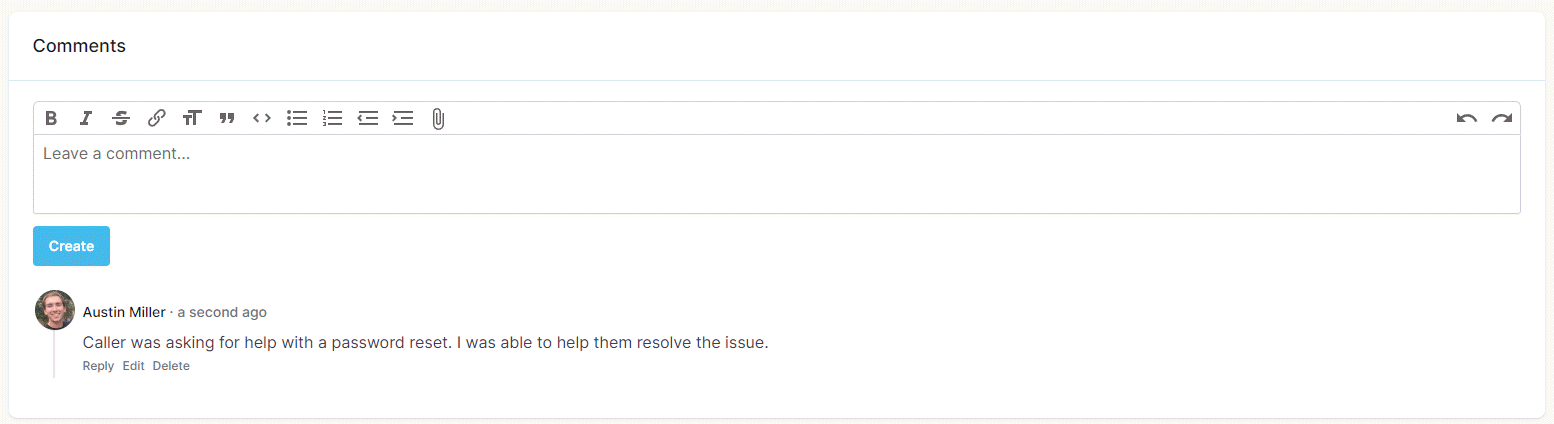Viewport: 1554px width, 424px height.
Task: Start a numbered list
Action: [x=332, y=118]
